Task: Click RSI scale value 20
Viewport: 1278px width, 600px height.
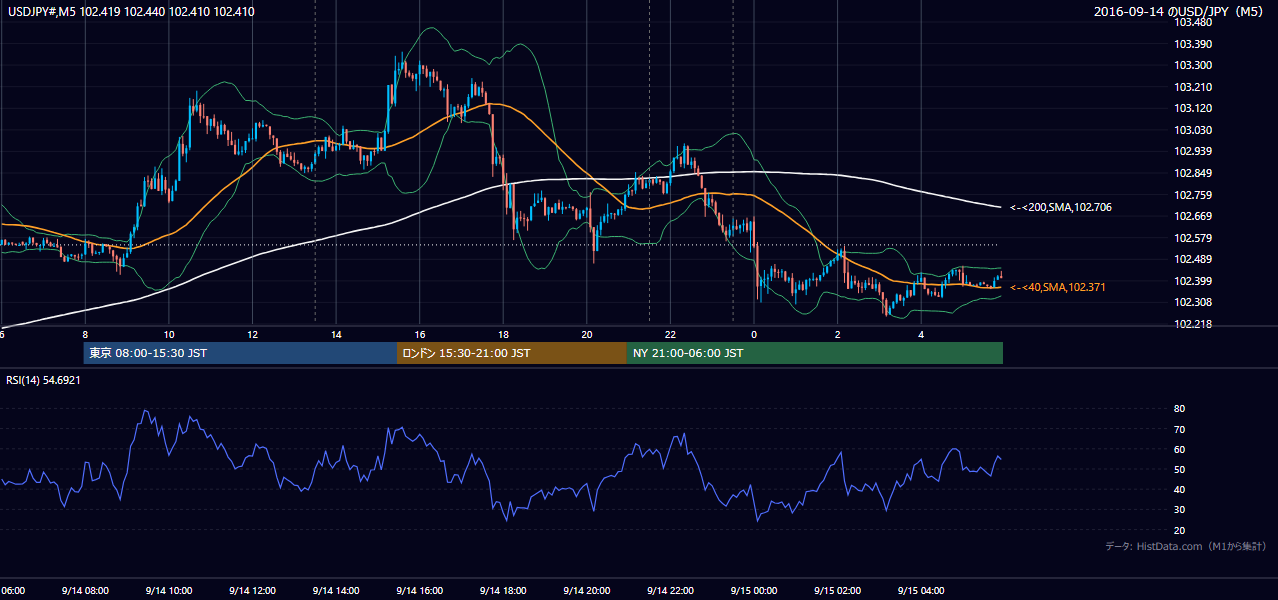Action: click(x=1180, y=530)
